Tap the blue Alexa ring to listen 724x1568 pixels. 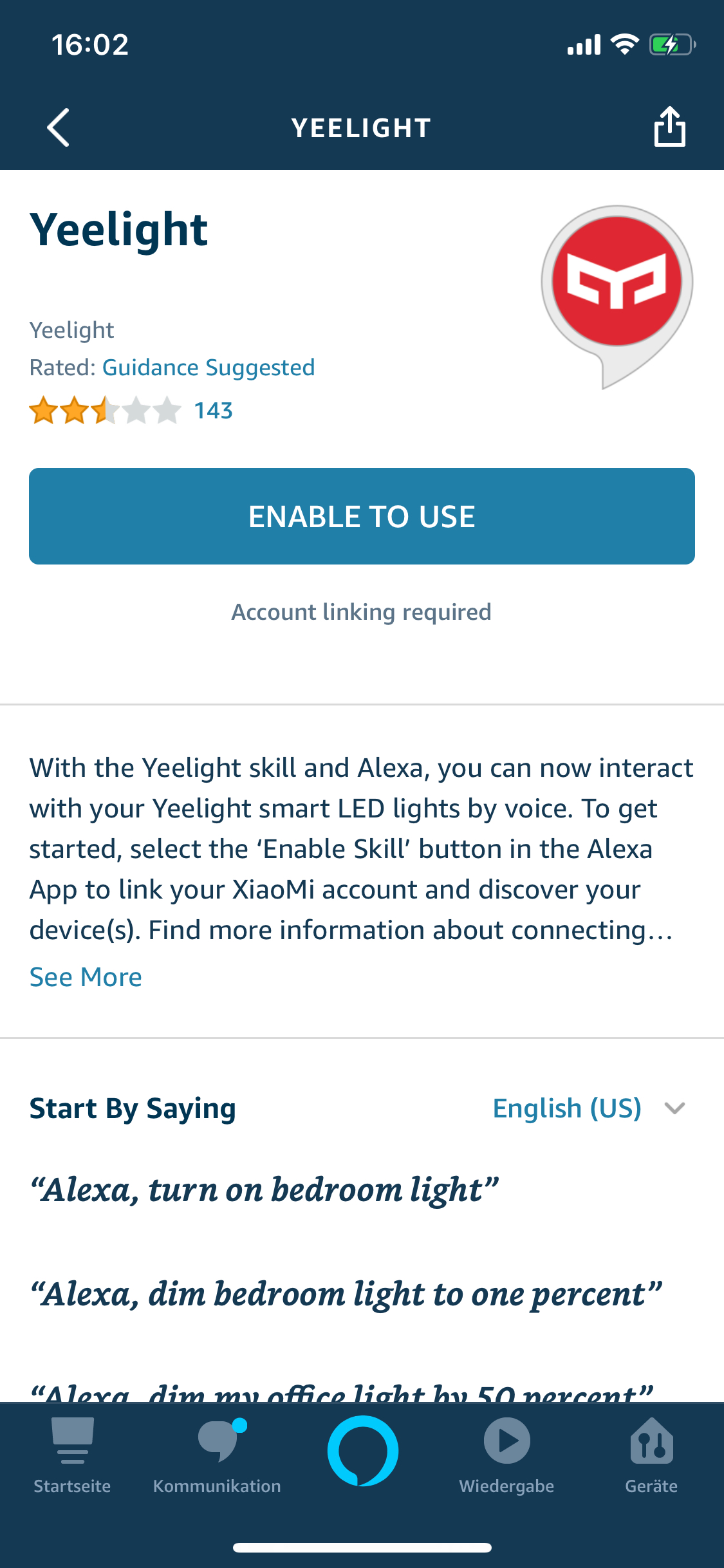362,1451
